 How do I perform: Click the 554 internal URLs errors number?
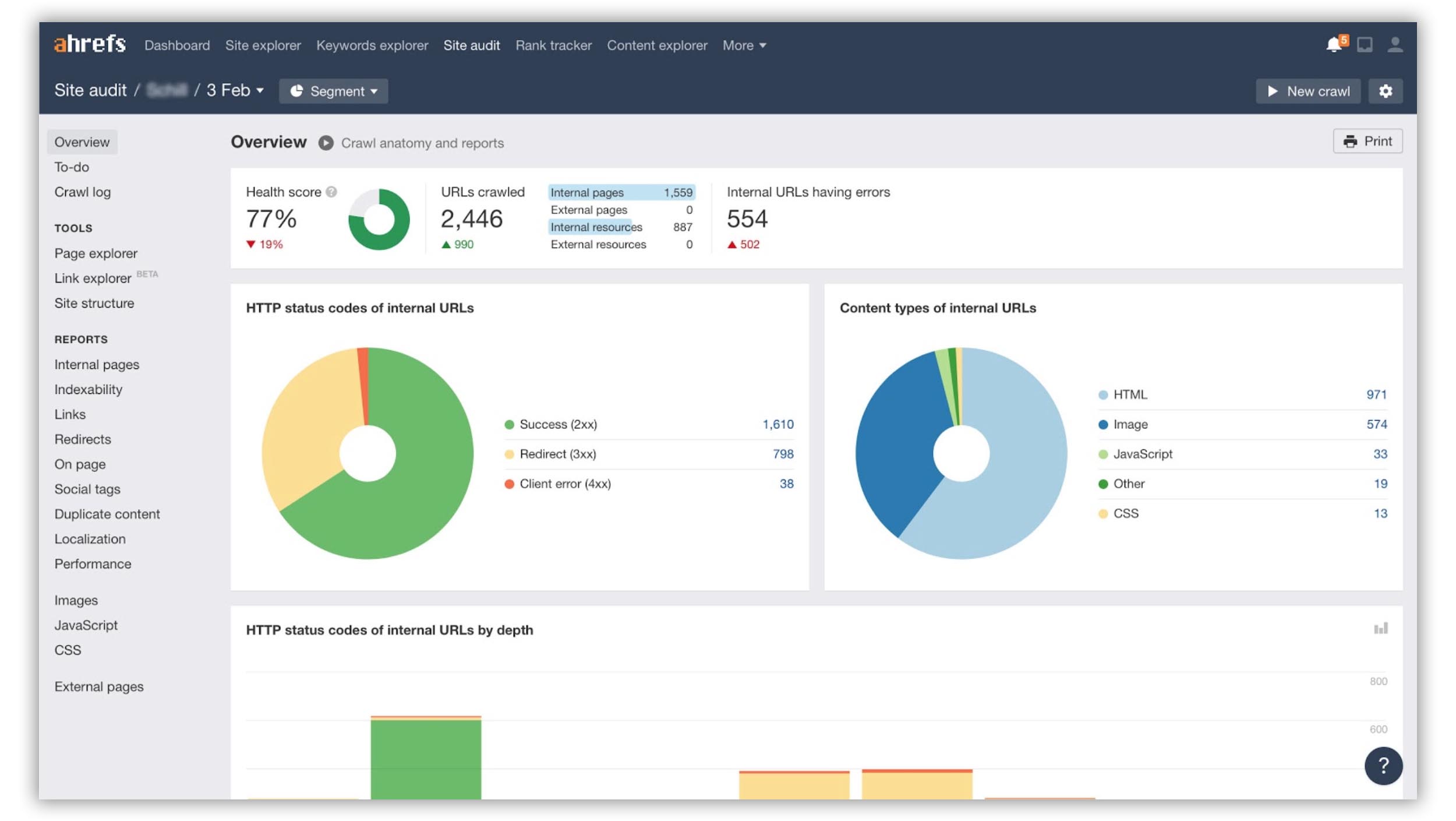[x=747, y=219]
